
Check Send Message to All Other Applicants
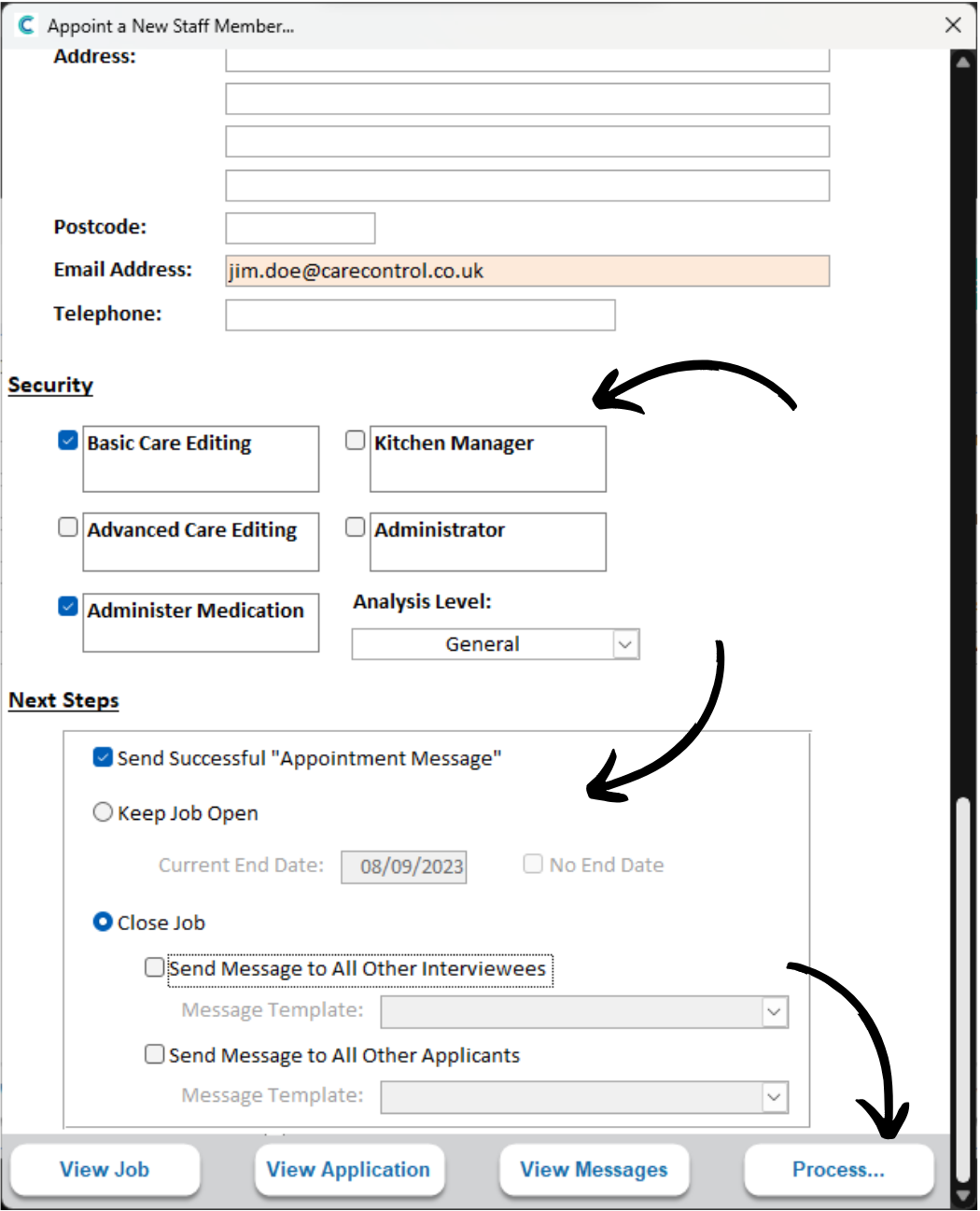[155, 1054]
